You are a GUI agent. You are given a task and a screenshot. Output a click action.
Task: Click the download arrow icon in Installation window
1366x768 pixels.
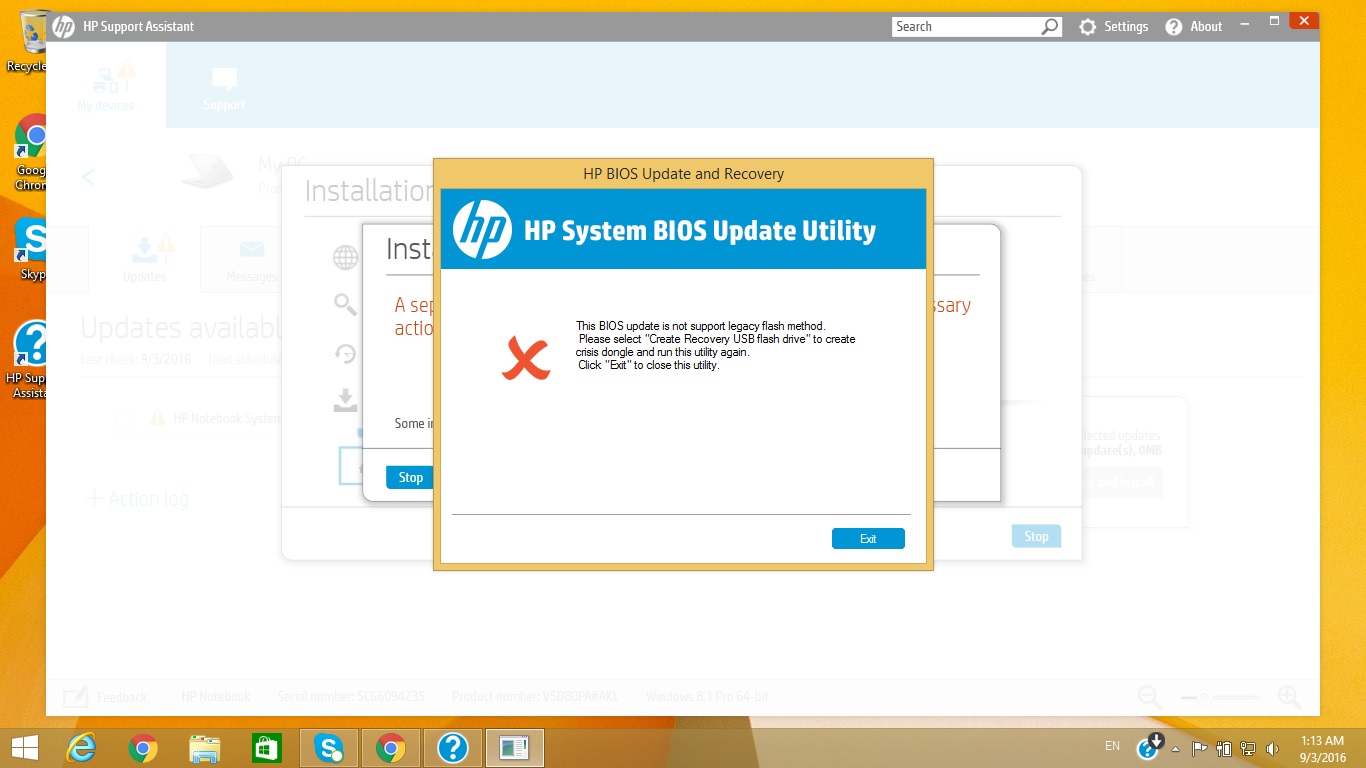[x=345, y=401]
